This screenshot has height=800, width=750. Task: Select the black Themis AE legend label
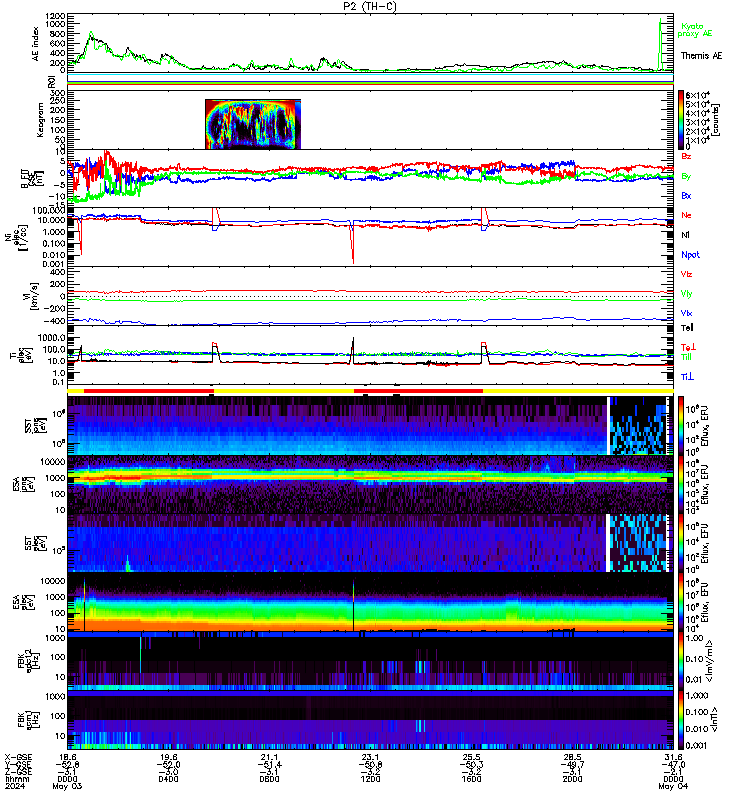click(702, 56)
